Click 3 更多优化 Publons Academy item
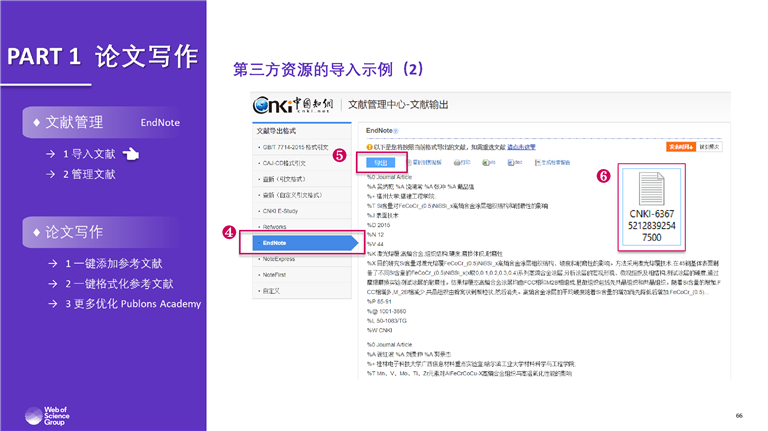The width and height of the screenshot is (768, 431). 133,304
